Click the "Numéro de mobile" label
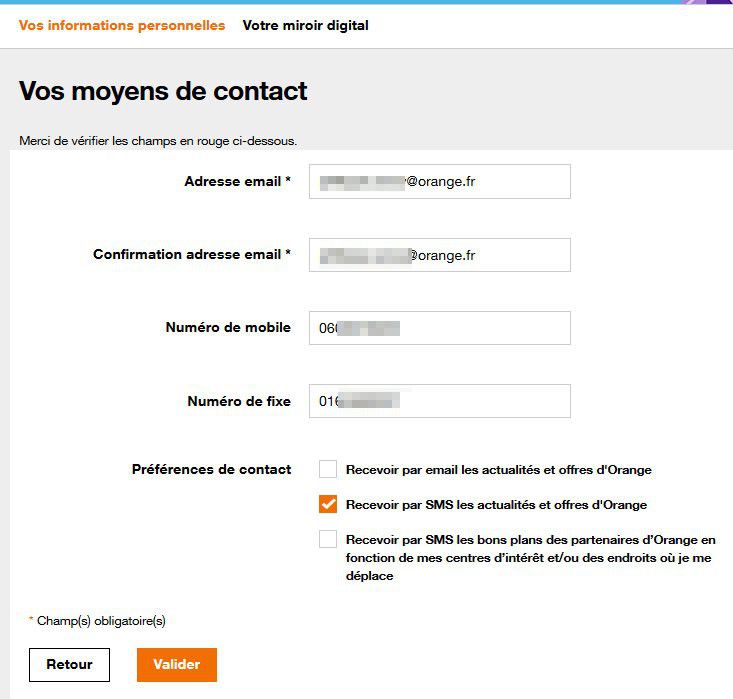Screen dimensions: 733x699 [x=228, y=327]
